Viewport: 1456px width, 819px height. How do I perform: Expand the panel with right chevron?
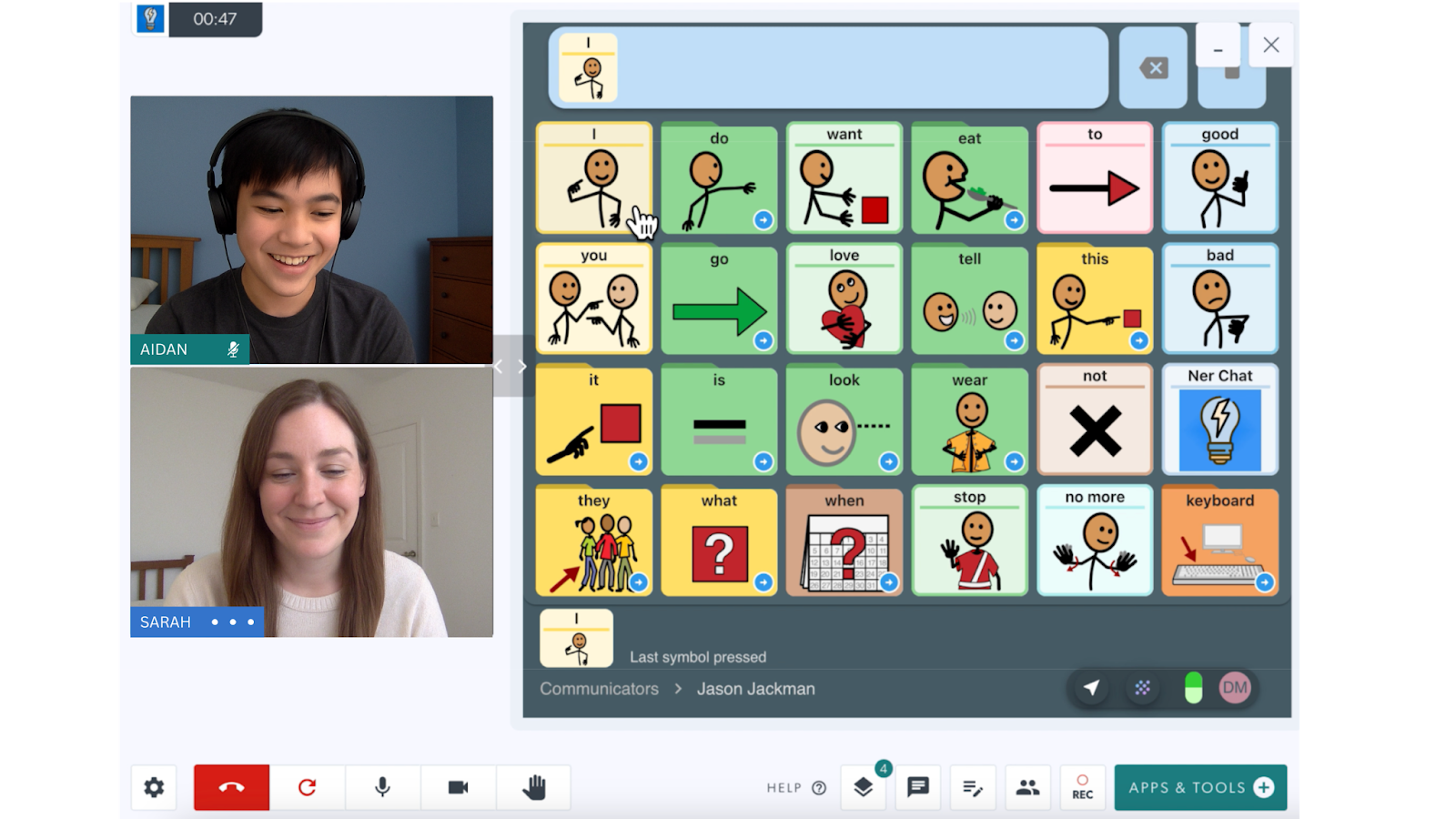pos(522,367)
